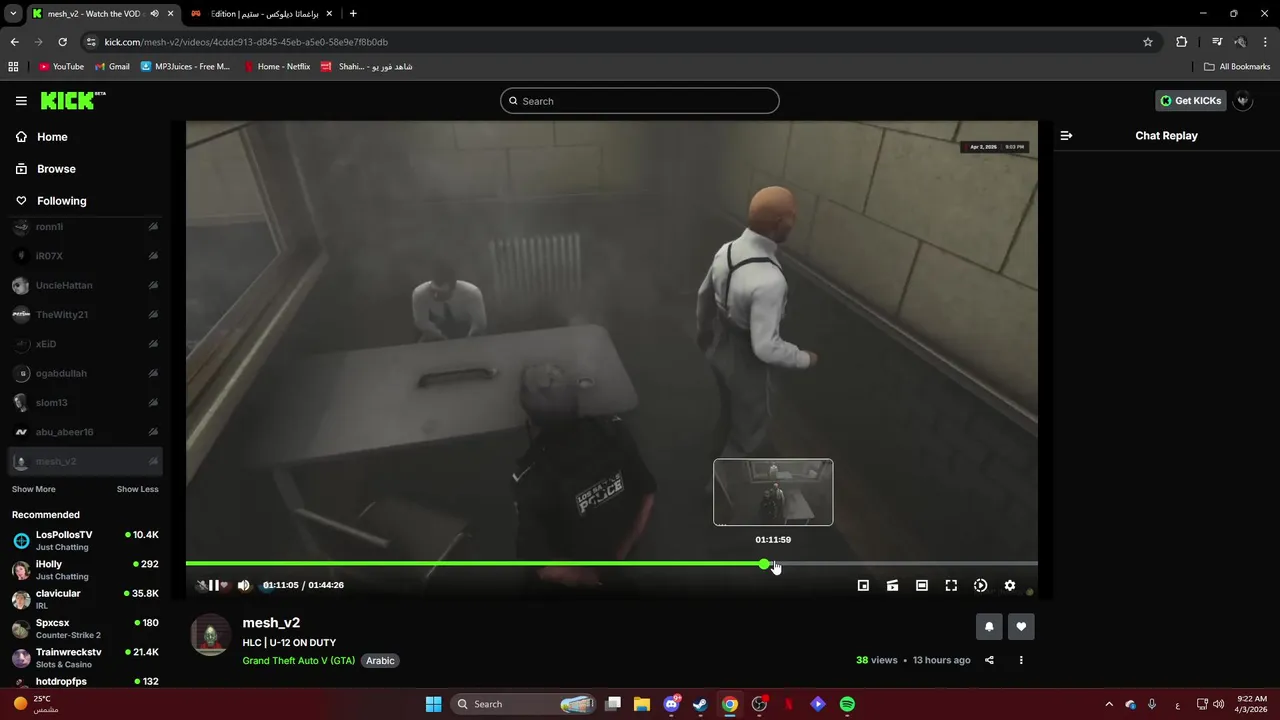This screenshot has height=720, width=1280.
Task: Open Chrome extensions menu
Action: (x=1182, y=42)
